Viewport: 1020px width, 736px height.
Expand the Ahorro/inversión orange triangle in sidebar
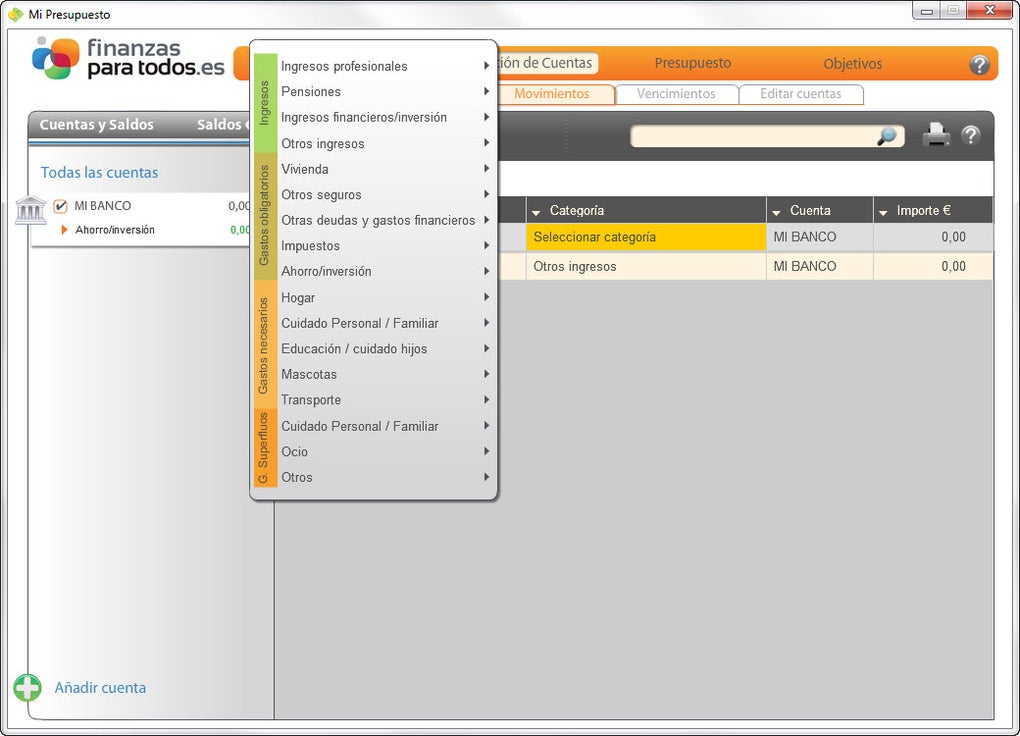tap(64, 230)
